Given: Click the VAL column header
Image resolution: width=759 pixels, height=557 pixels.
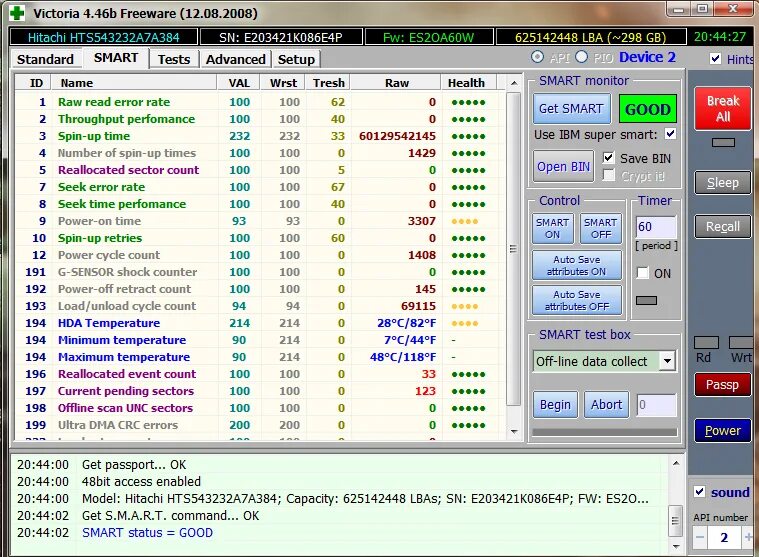Looking at the screenshot, I should [x=239, y=83].
